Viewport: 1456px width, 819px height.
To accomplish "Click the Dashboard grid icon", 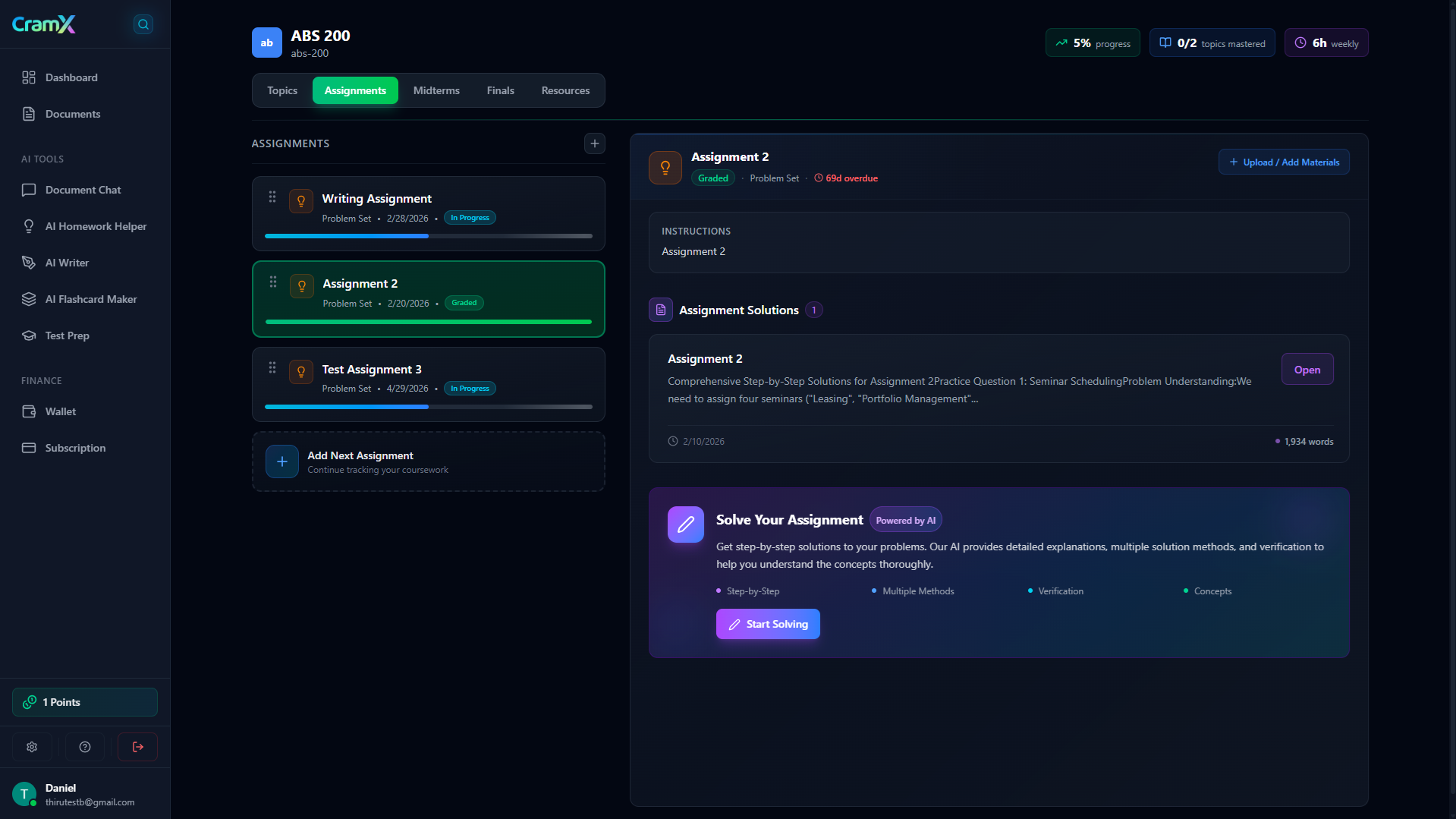I will pyautogui.click(x=29, y=77).
